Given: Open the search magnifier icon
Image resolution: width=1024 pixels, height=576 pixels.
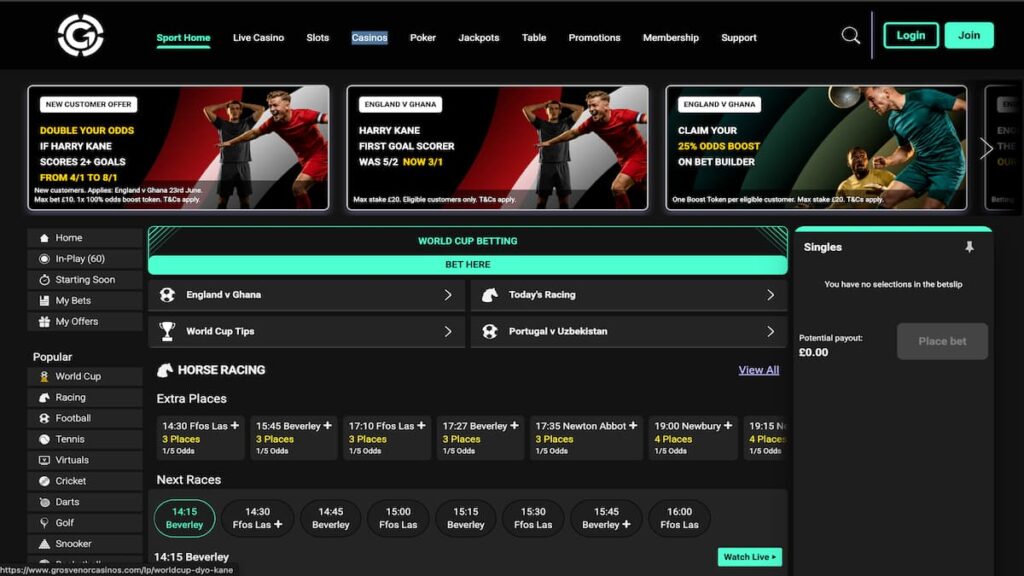Looking at the screenshot, I should pyautogui.click(x=850, y=35).
